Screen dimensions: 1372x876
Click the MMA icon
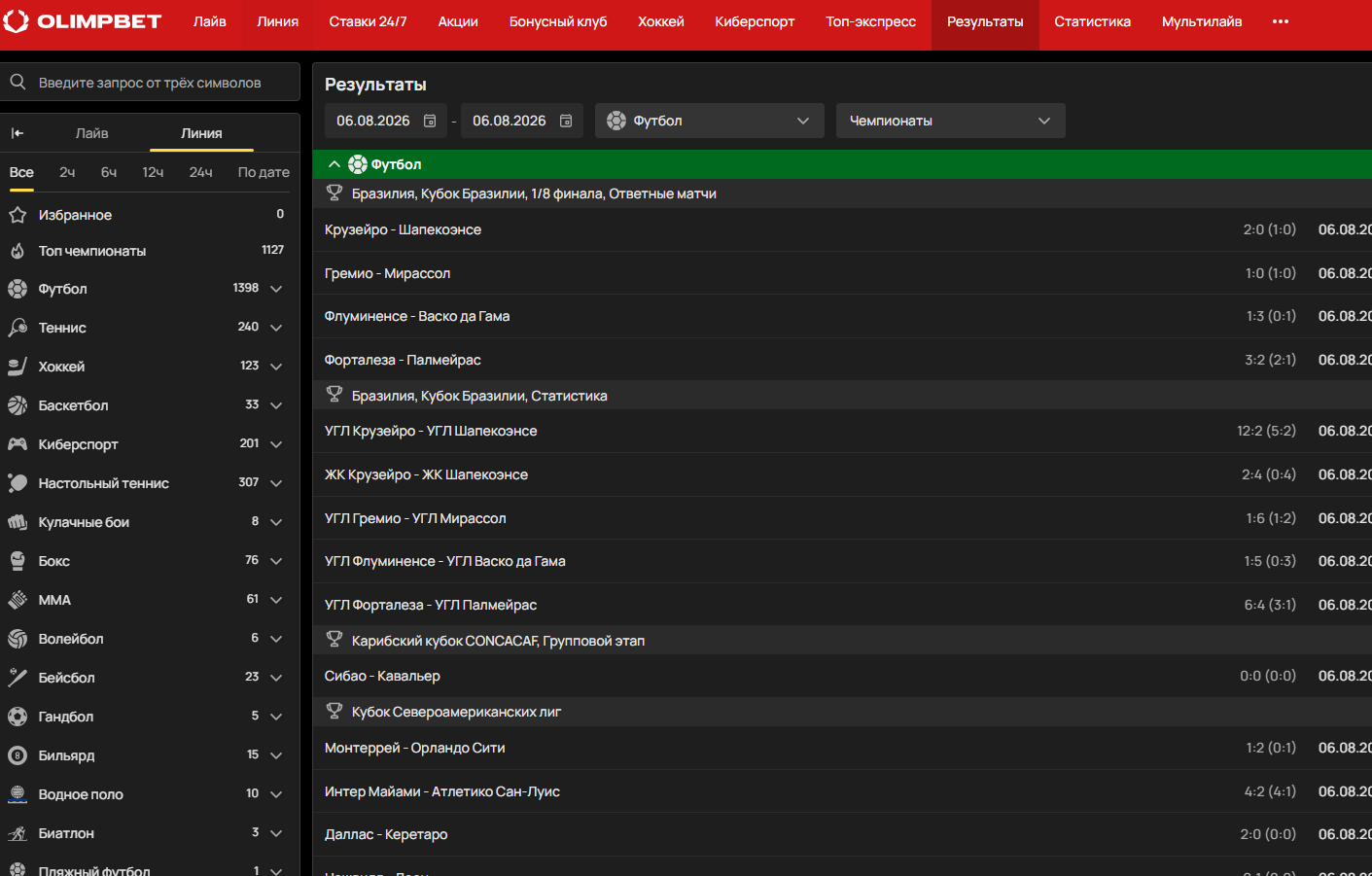(x=18, y=600)
